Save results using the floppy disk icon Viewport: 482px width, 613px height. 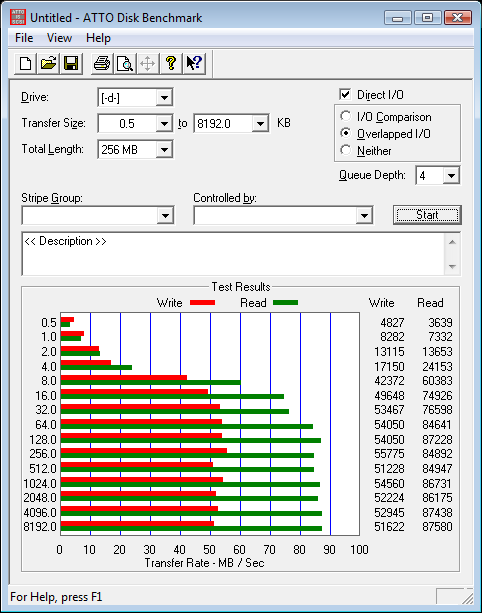[x=71, y=63]
